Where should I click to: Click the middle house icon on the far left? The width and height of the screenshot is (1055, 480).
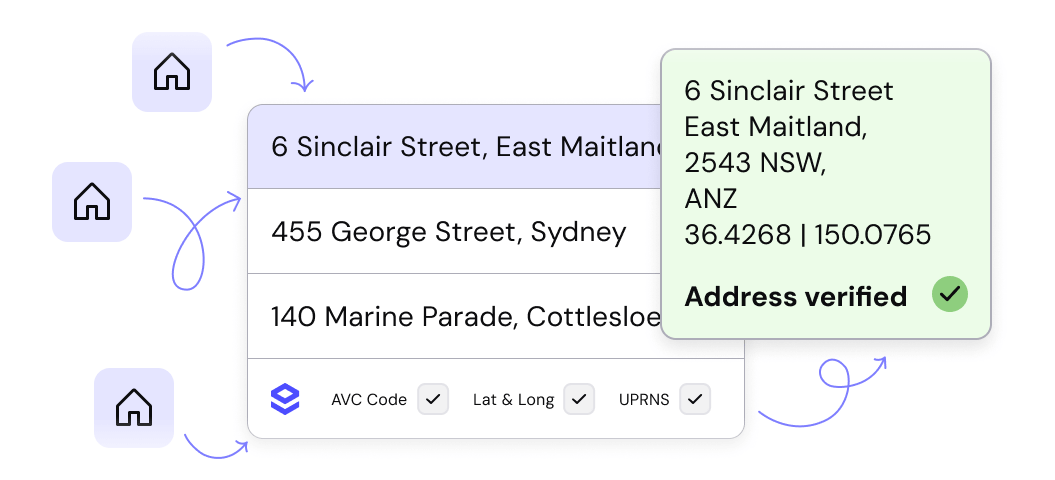(x=92, y=202)
